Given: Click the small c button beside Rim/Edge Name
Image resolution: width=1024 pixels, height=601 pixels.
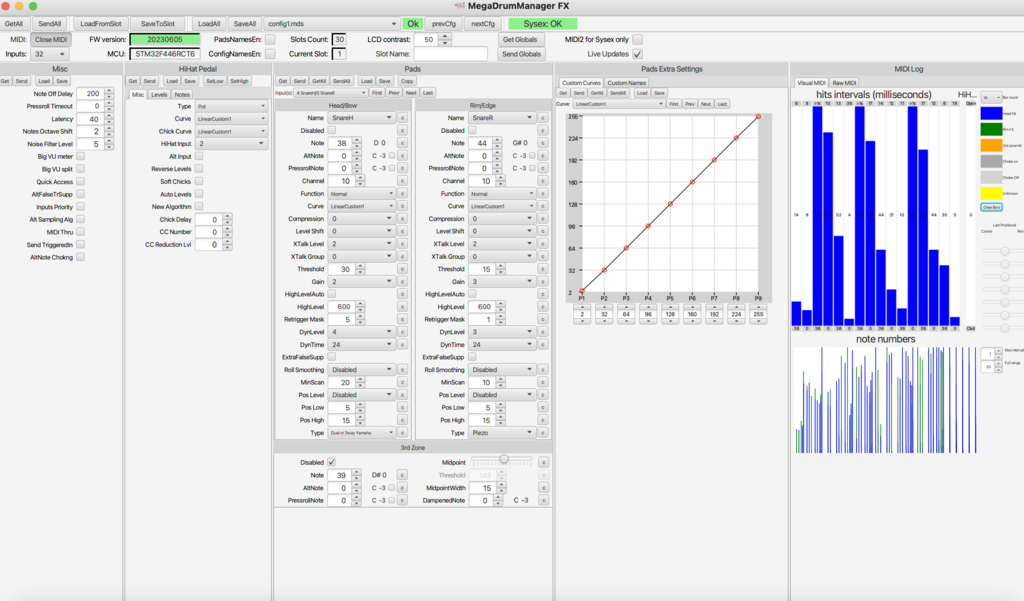Looking at the screenshot, I should coord(543,118).
